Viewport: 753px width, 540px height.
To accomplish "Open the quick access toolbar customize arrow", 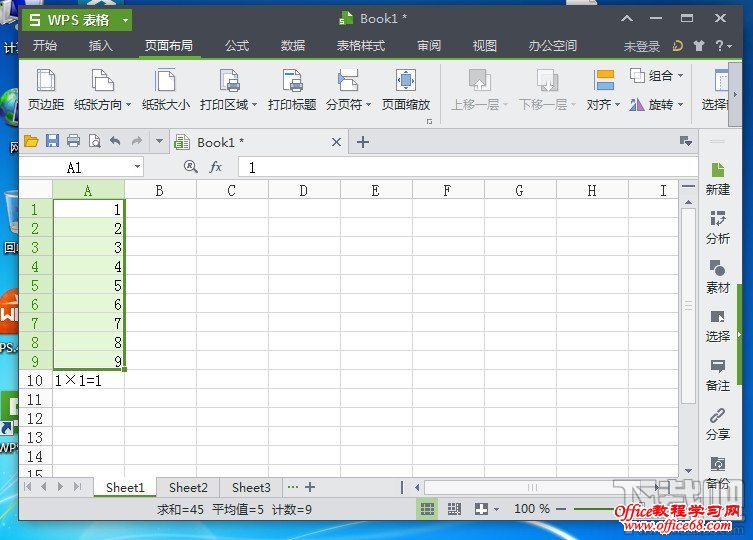I will tap(159, 141).
